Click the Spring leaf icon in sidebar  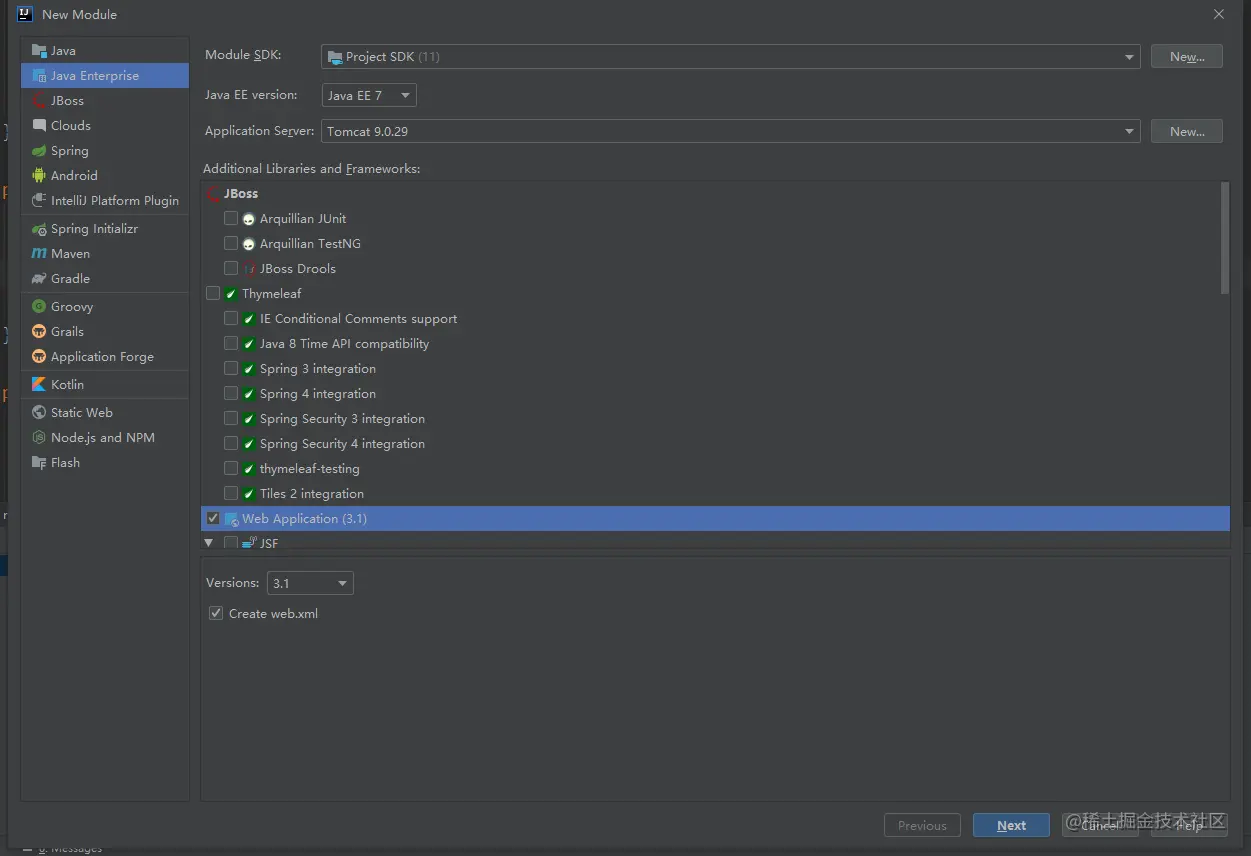coord(39,150)
